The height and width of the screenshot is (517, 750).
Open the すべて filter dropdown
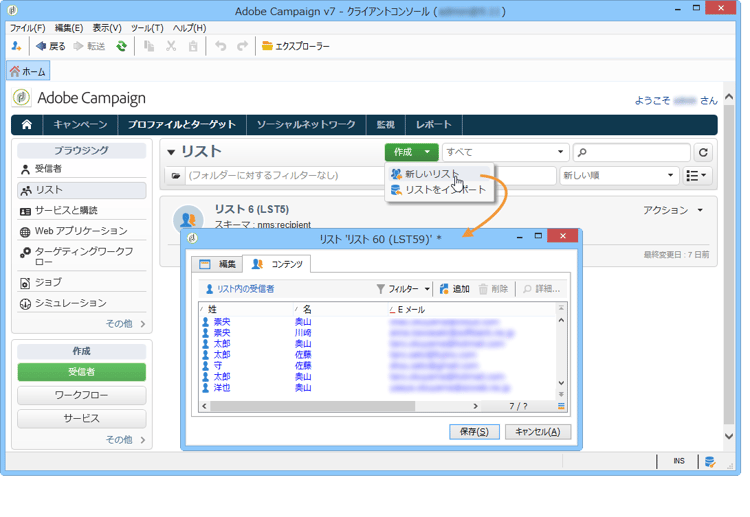[x=506, y=152]
